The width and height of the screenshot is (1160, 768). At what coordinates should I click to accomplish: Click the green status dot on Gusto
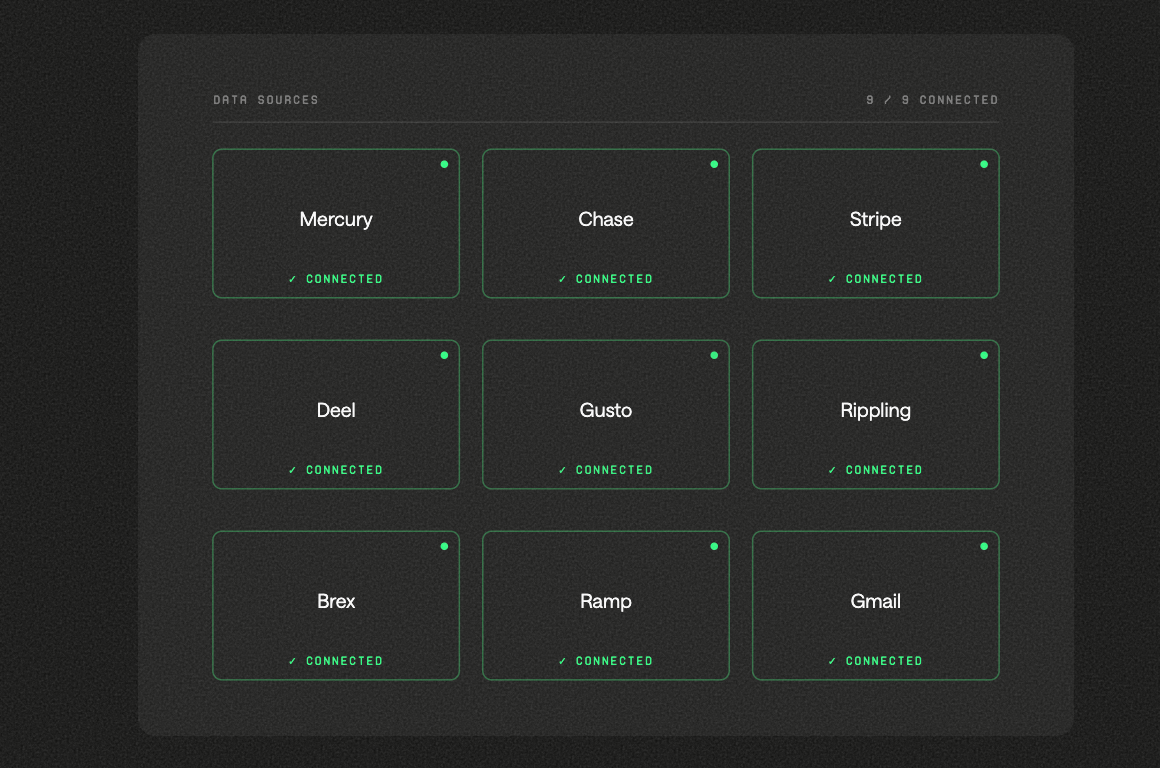714,355
